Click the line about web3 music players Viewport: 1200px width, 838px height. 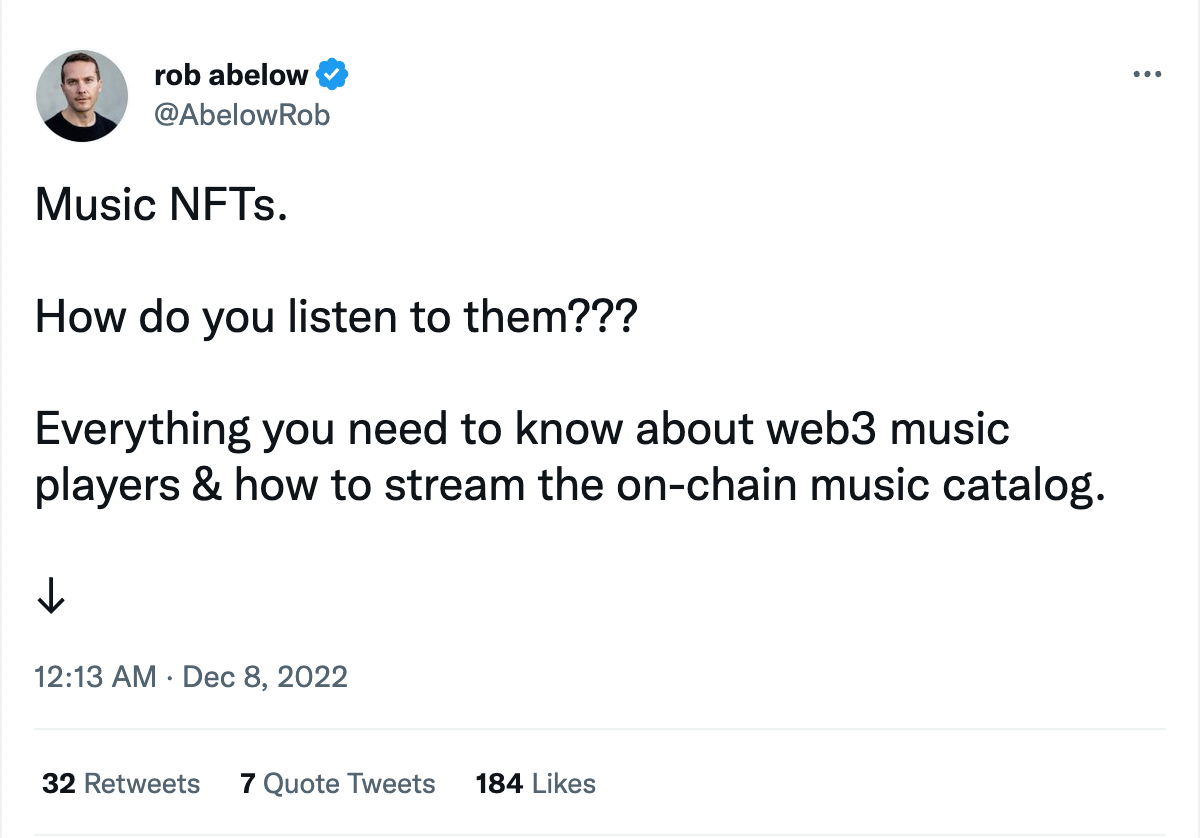pos(522,427)
